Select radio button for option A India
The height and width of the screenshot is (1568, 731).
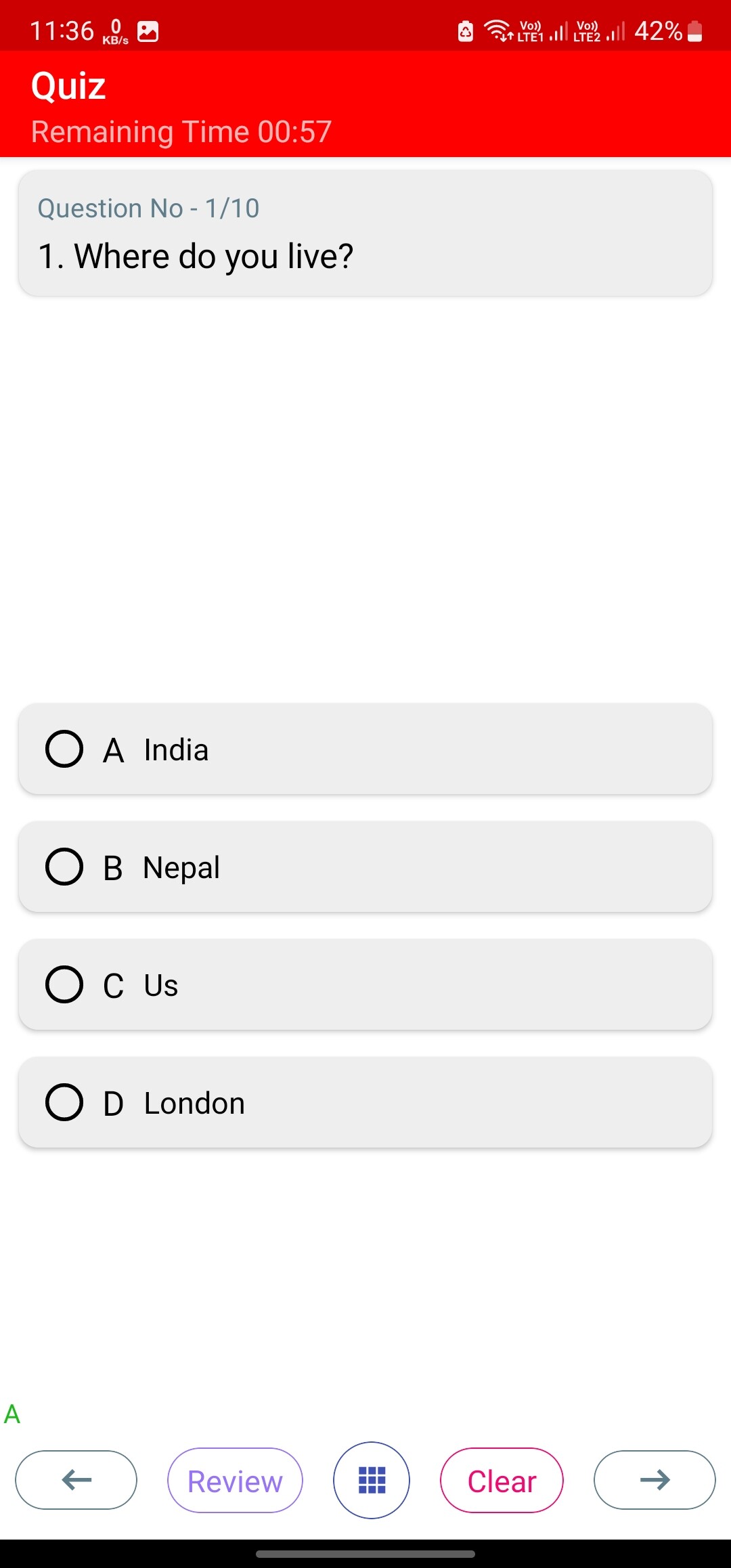coord(64,749)
